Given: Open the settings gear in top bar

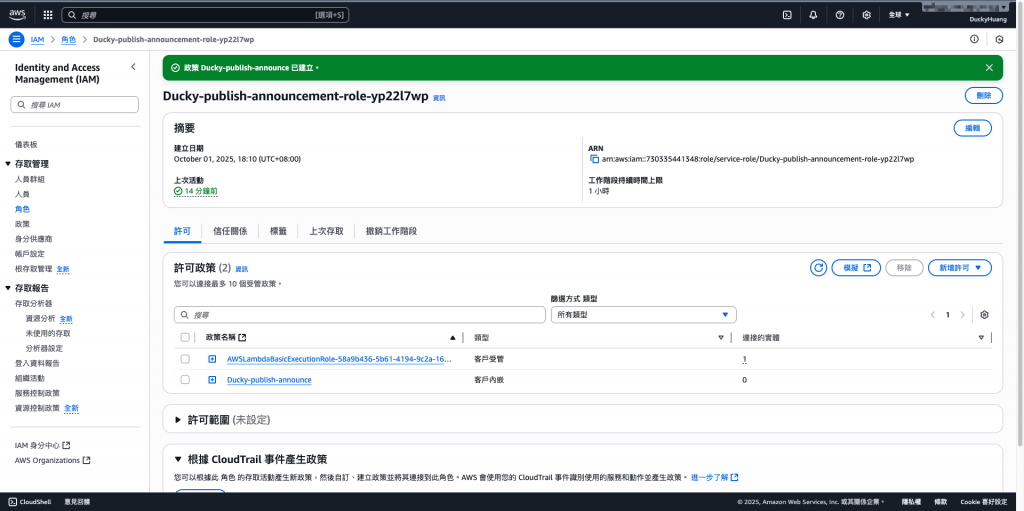Looking at the screenshot, I should point(867,14).
